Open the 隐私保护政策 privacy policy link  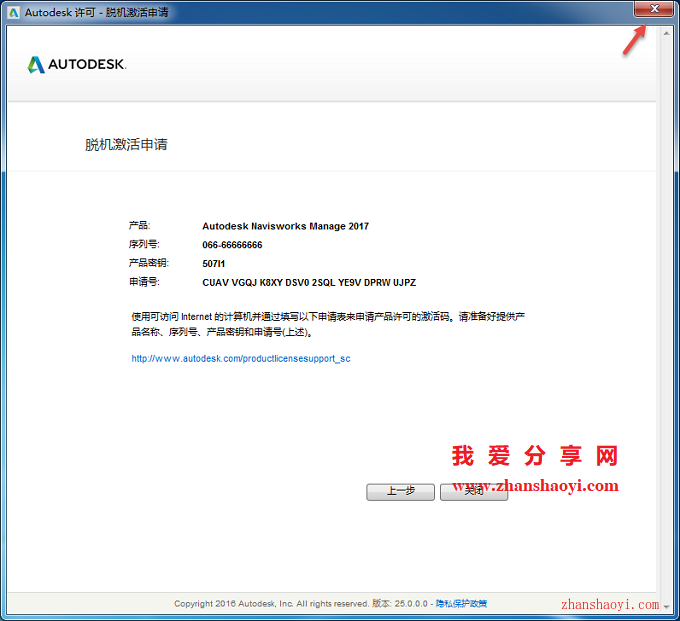461,603
